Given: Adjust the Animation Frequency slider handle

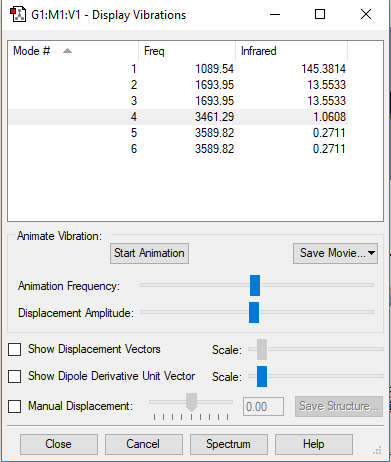Looking at the screenshot, I should coord(255,285).
